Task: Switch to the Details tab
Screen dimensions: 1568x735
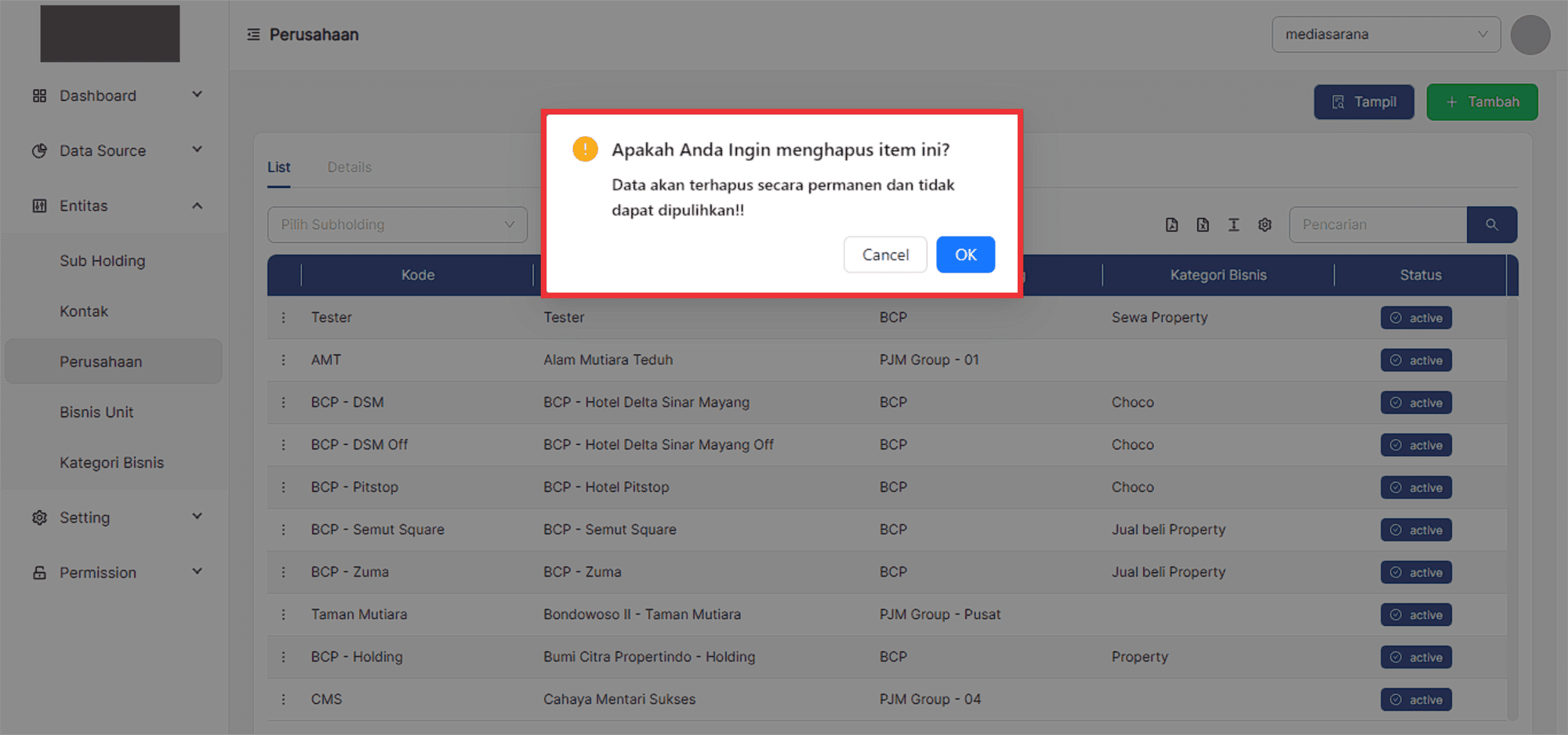Action: coord(349,167)
